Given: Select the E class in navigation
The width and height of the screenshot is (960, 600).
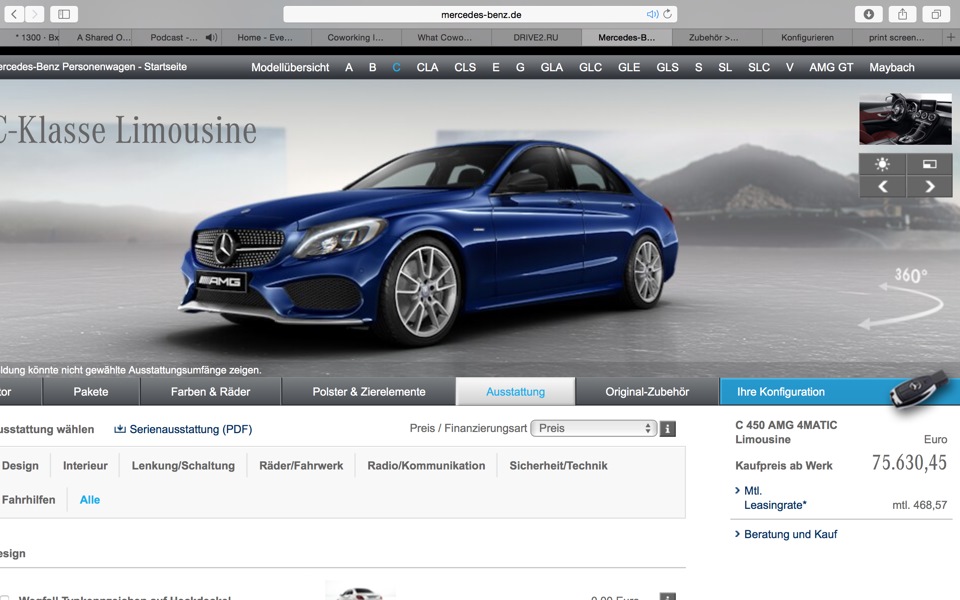Looking at the screenshot, I should tap(496, 67).
